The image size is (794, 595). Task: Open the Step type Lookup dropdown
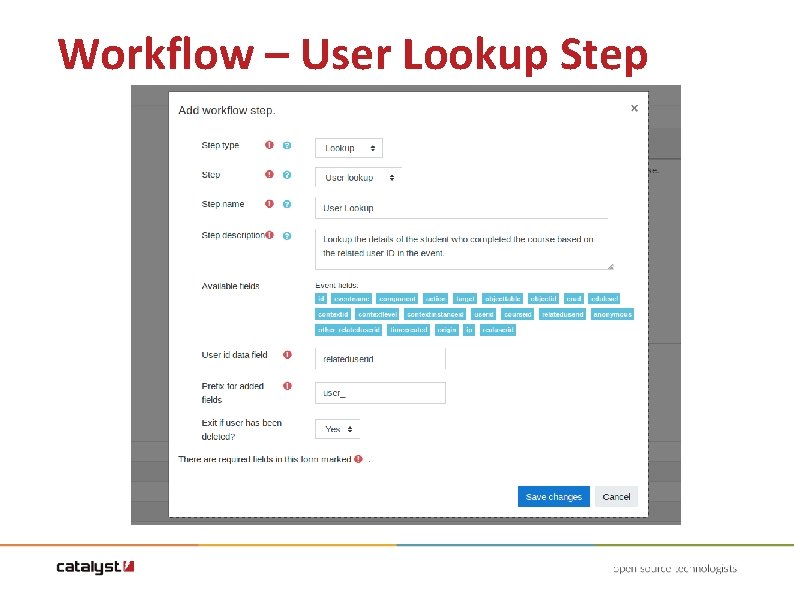tap(349, 148)
